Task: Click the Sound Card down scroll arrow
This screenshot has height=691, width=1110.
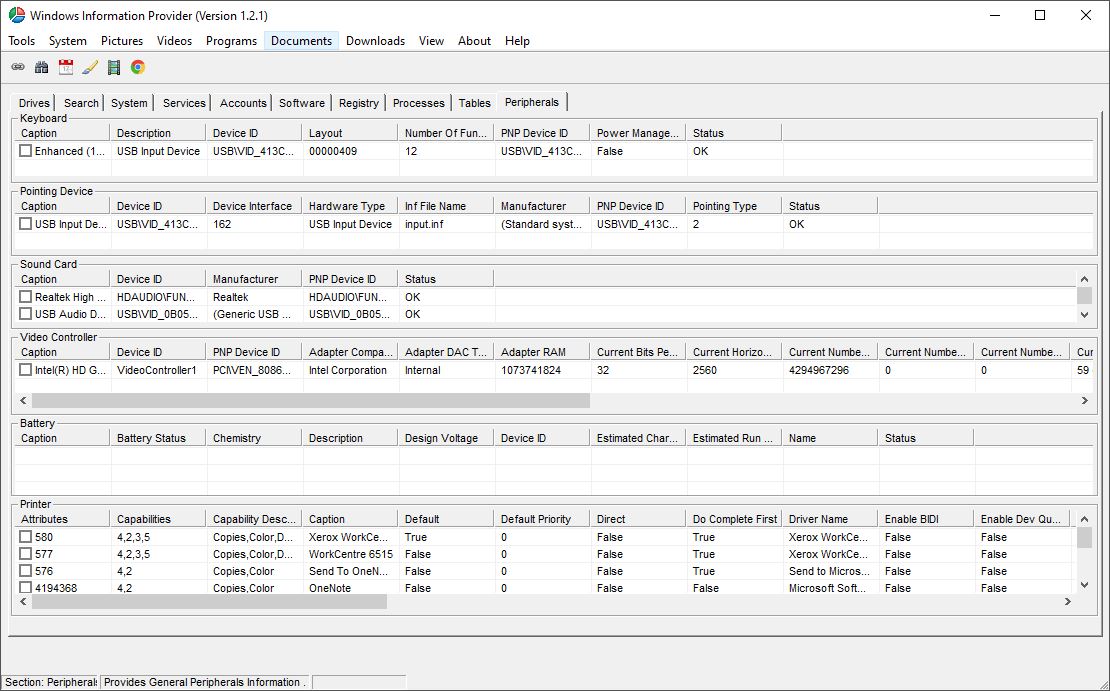Action: [1084, 315]
